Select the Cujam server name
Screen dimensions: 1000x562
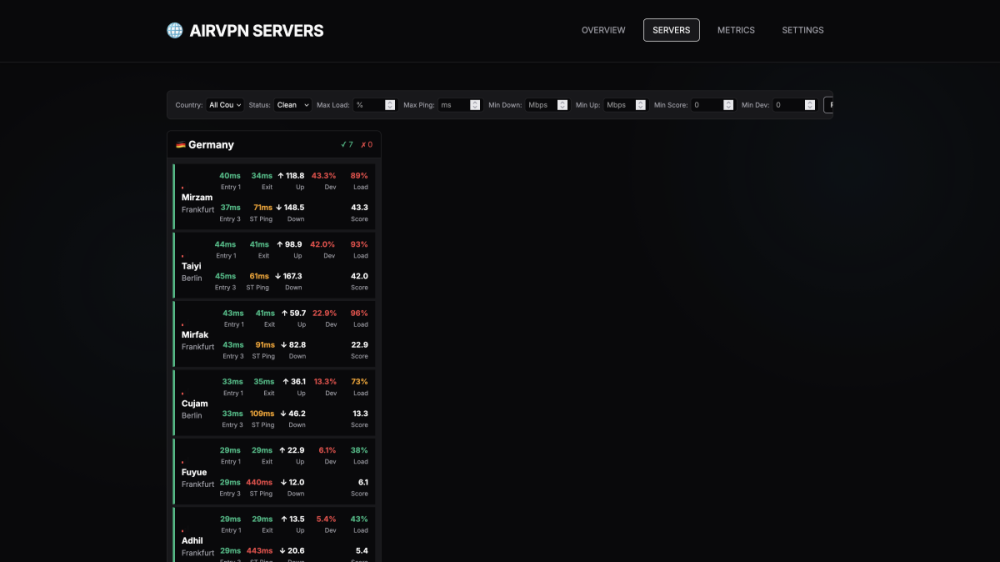tap(195, 404)
